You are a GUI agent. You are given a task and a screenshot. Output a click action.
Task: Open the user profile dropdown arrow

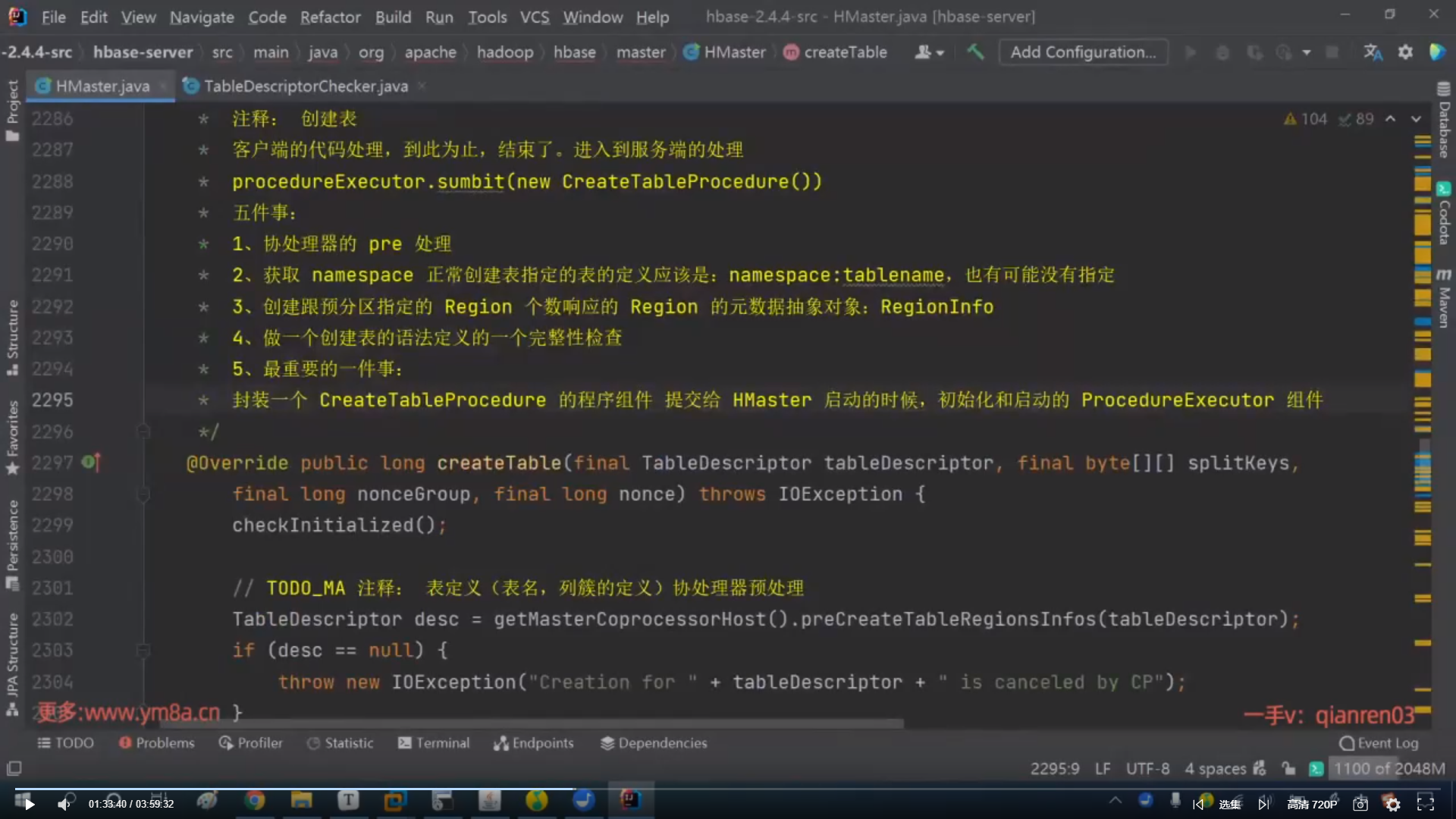(x=940, y=53)
